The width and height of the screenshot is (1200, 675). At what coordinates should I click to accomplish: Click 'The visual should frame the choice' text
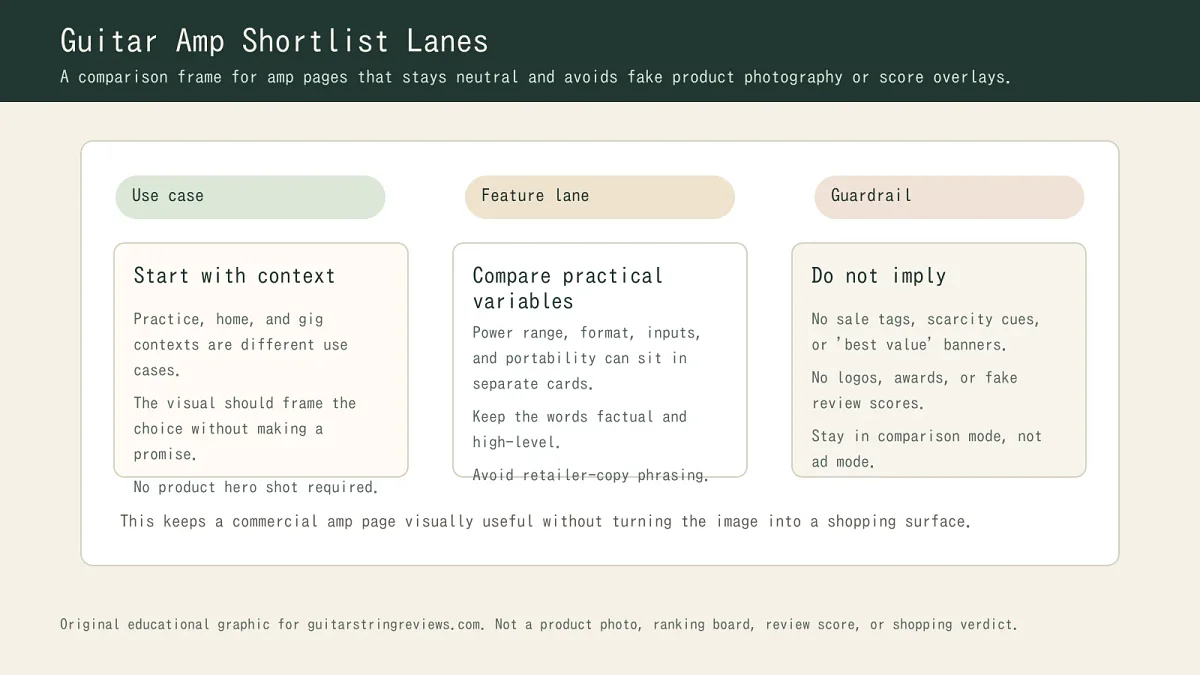(x=245, y=428)
